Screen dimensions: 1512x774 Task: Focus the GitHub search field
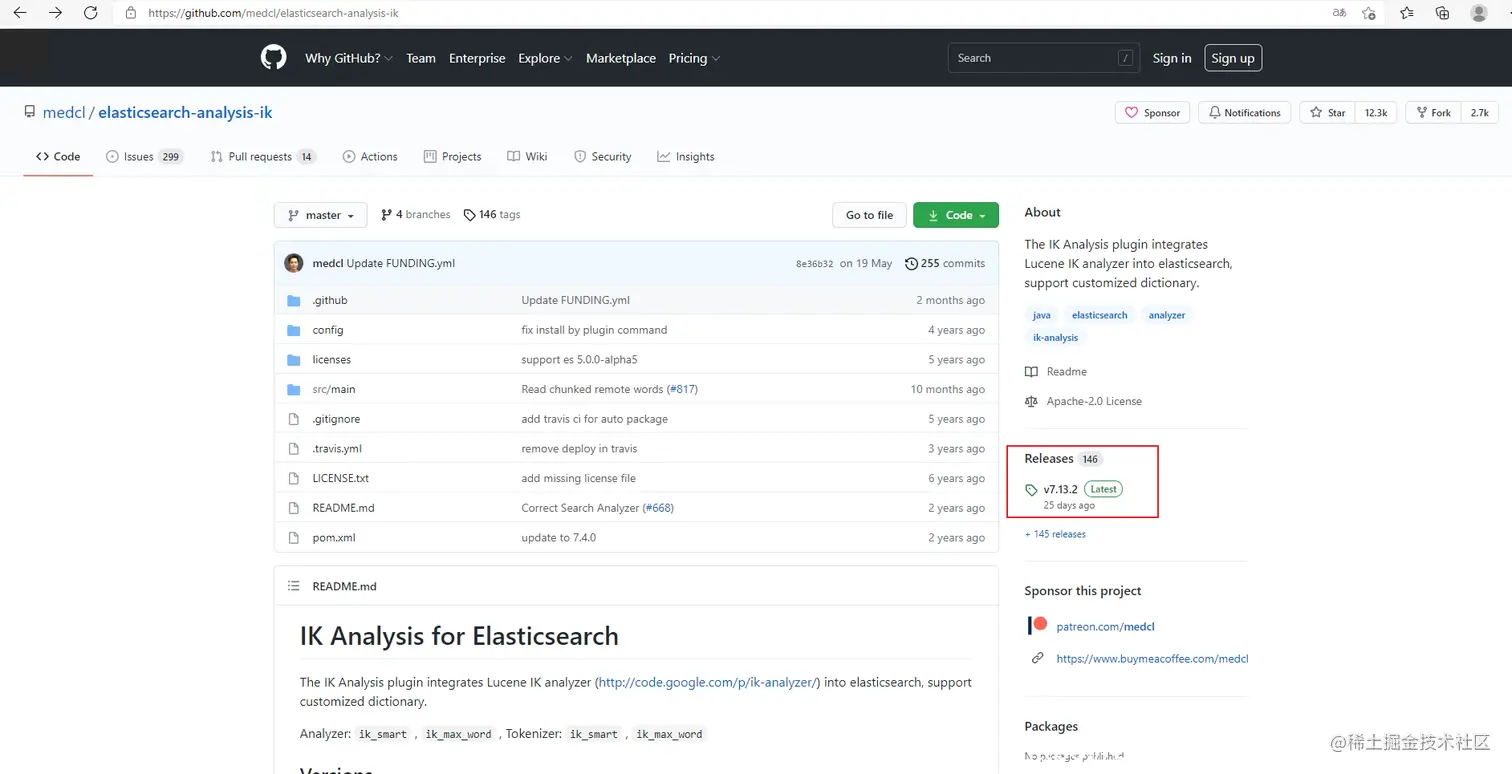1043,58
